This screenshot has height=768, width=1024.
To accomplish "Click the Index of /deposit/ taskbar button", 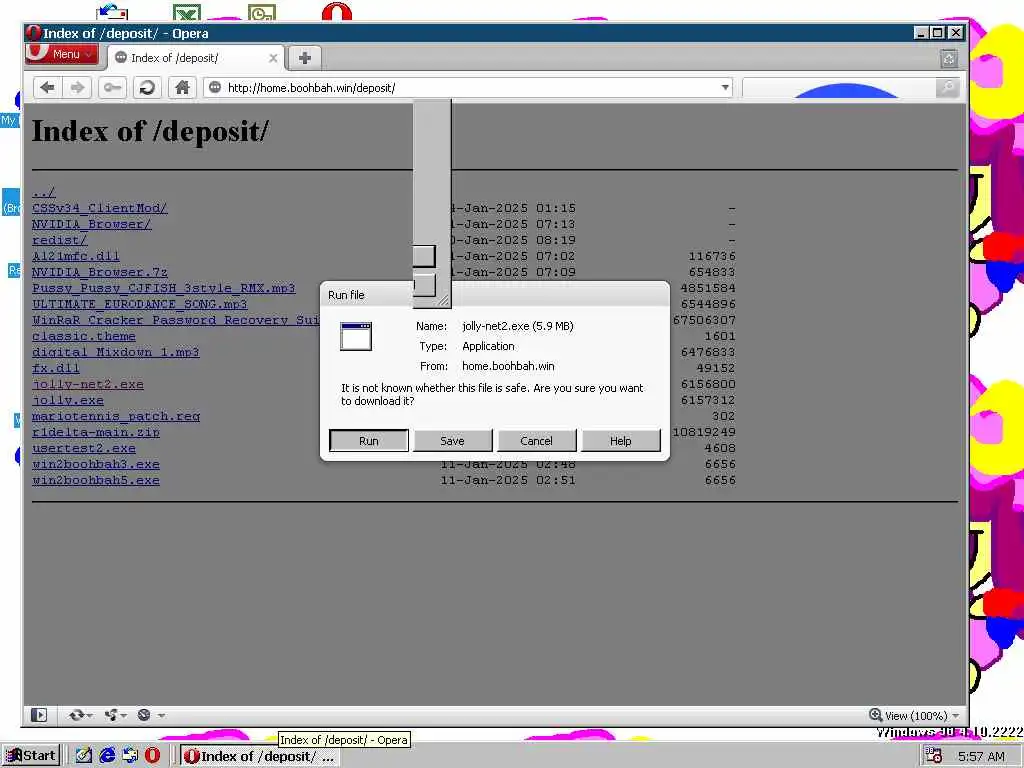I will 259,756.
